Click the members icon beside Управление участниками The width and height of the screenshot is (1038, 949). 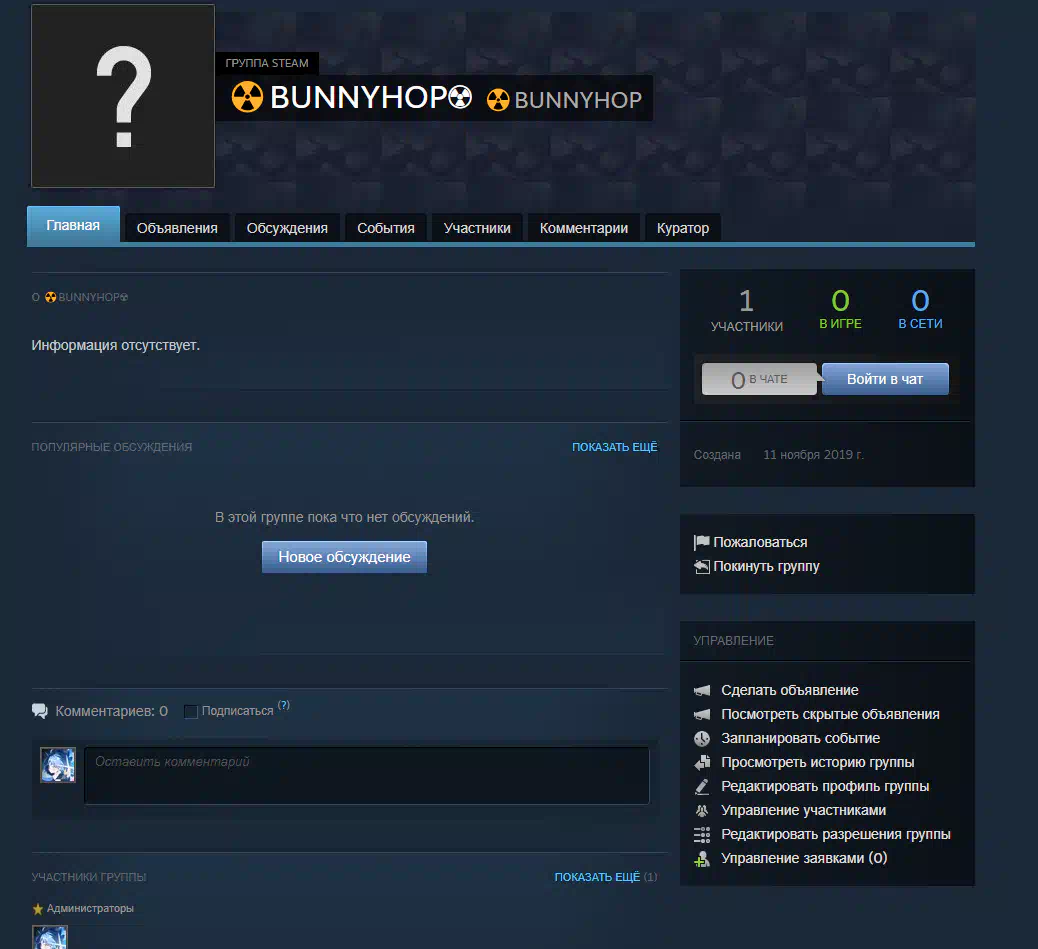(x=702, y=810)
